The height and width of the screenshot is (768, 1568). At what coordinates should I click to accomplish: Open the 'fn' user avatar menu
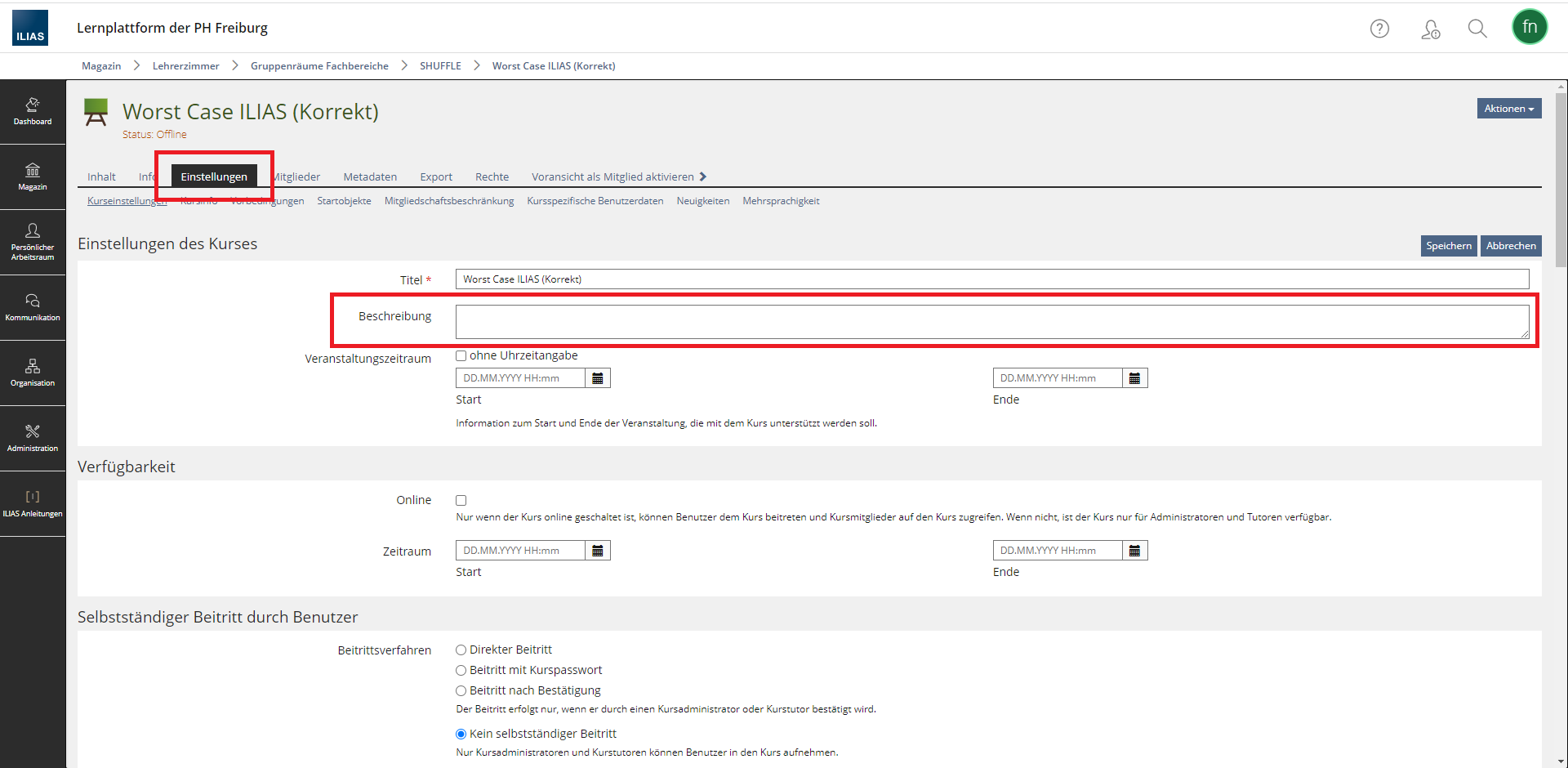point(1529,27)
